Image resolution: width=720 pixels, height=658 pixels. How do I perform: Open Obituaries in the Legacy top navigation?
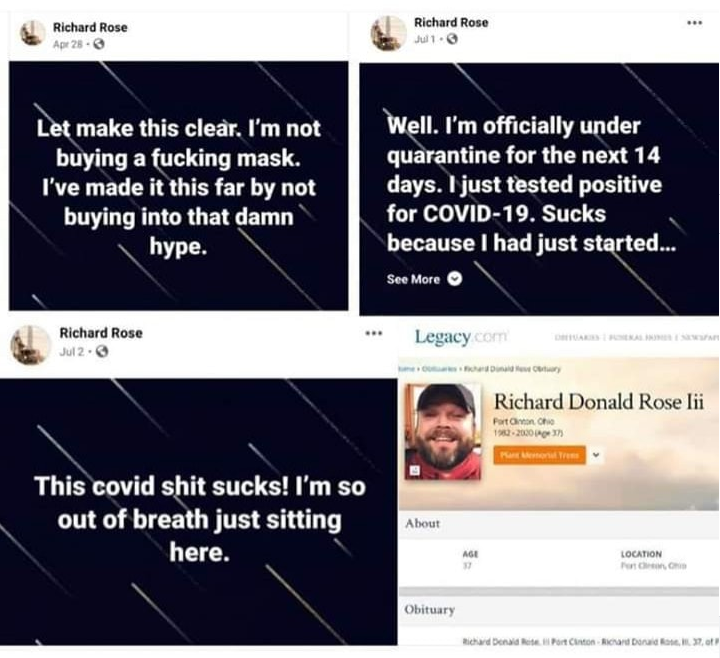[x=577, y=337]
